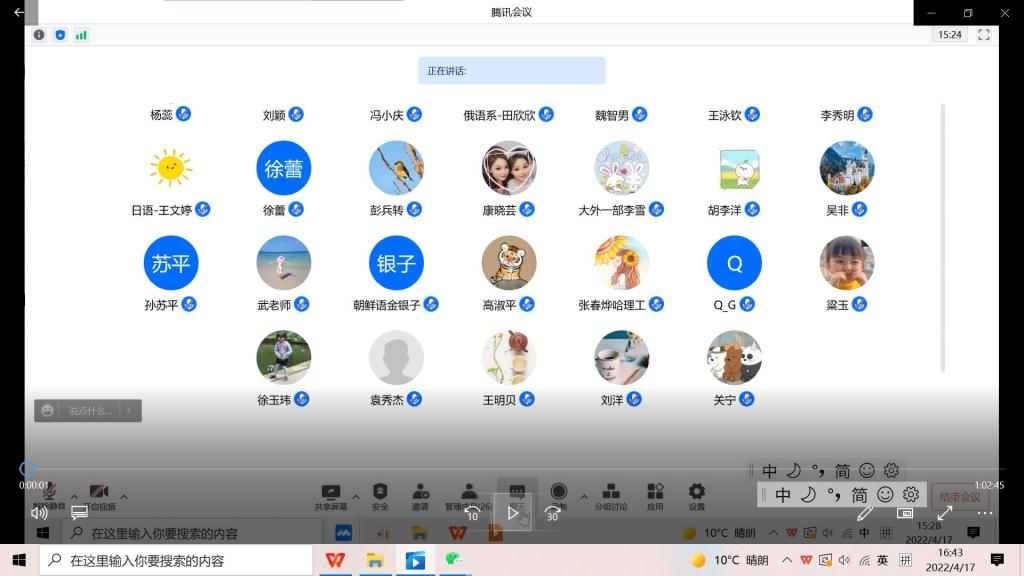Image resolution: width=1024 pixels, height=576 pixels.
Task: Check the green network signal icon
Action: [81, 35]
